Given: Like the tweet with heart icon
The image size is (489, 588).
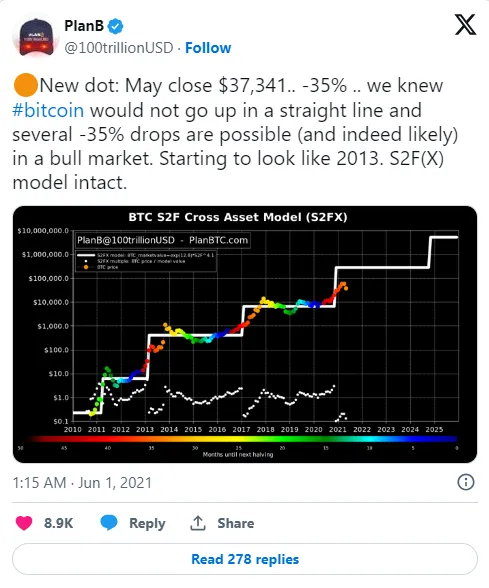Looking at the screenshot, I should point(24,523).
